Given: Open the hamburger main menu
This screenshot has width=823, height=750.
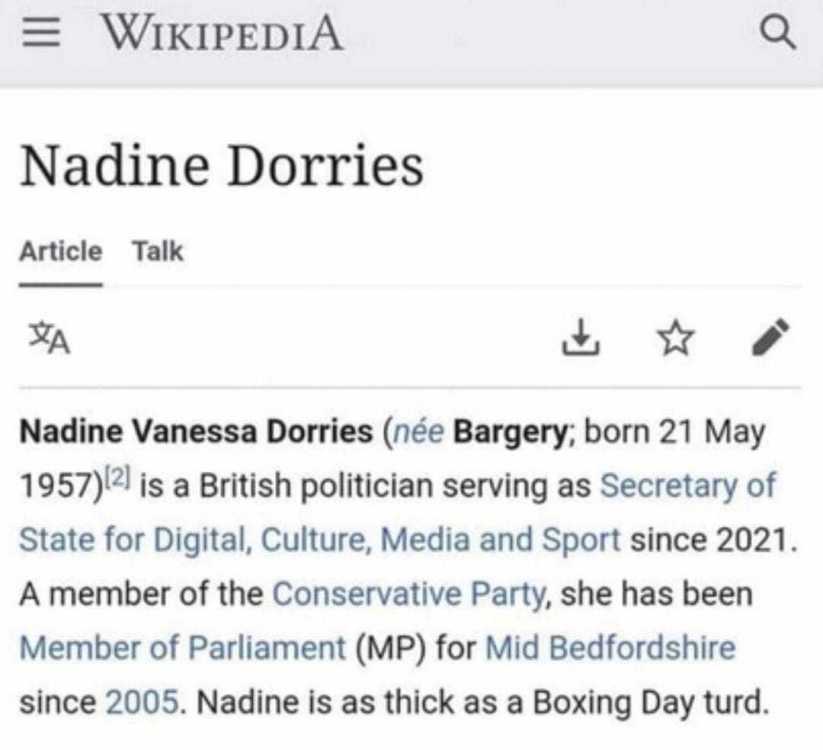Looking at the screenshot, I should pyautogui.click(x=41, y=33).
